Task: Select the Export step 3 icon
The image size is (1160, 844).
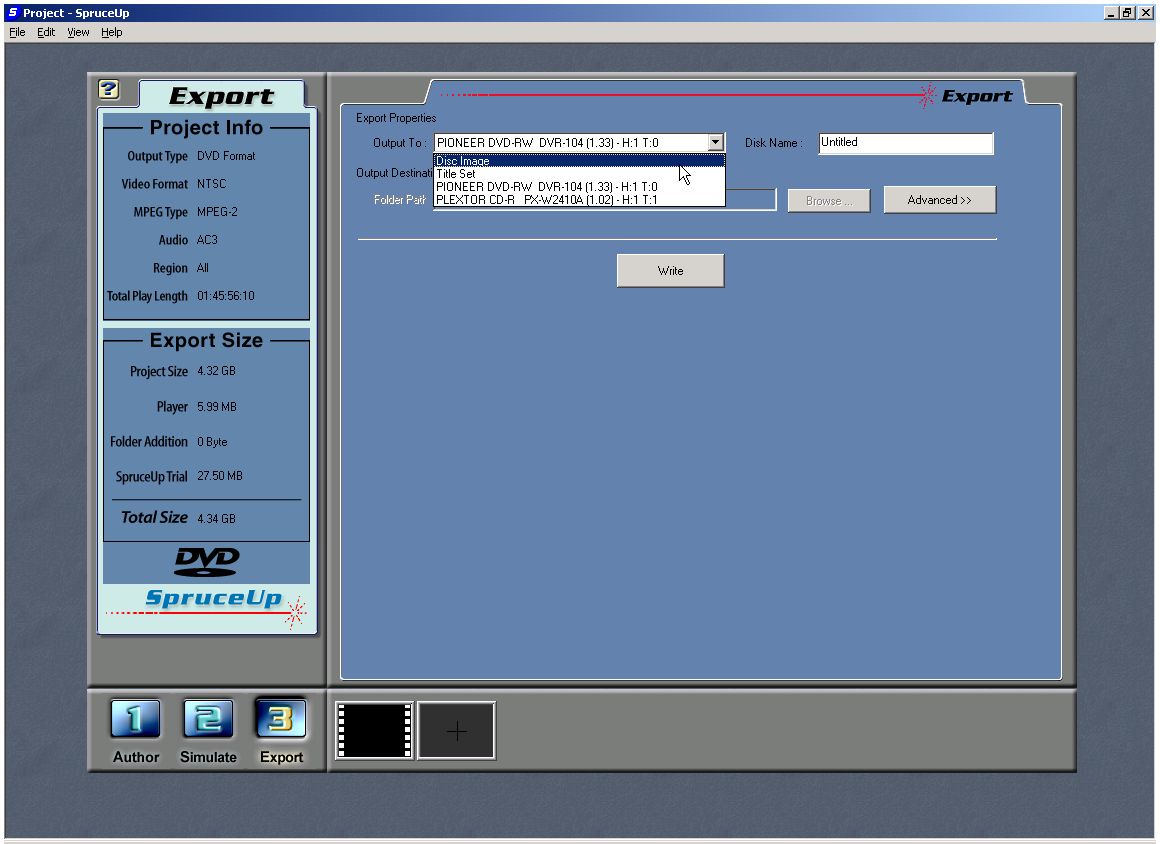Action: pos(281,719)
